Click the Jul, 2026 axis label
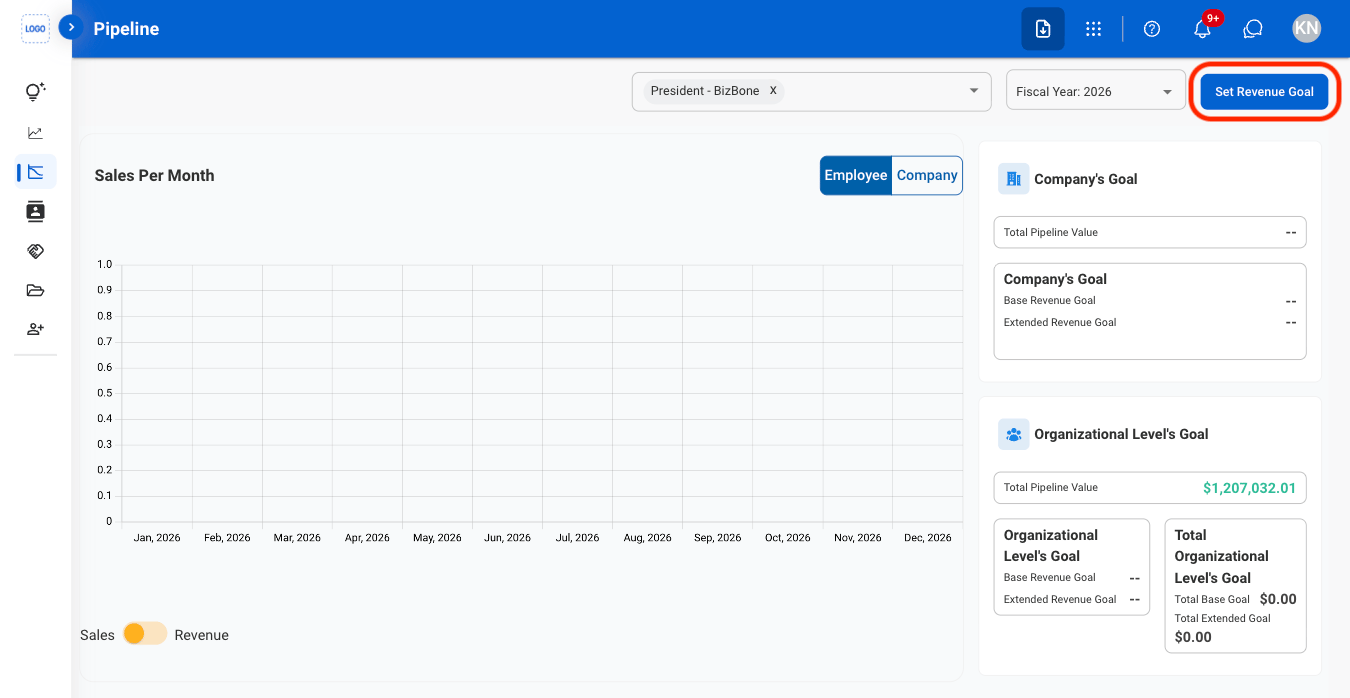The image size is (1350, 698). (x=578, y=538)
